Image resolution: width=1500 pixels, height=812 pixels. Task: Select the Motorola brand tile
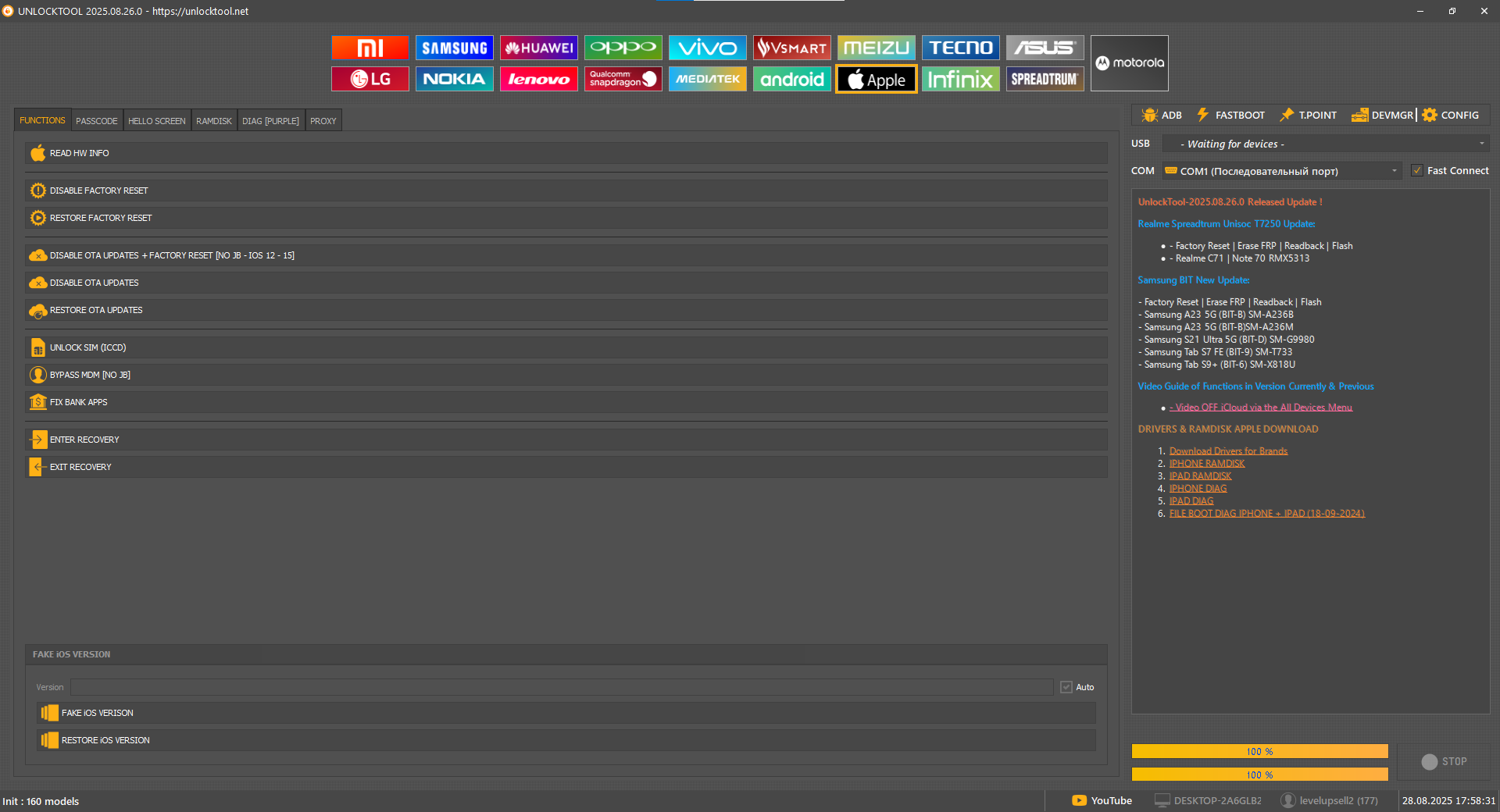1129,63
